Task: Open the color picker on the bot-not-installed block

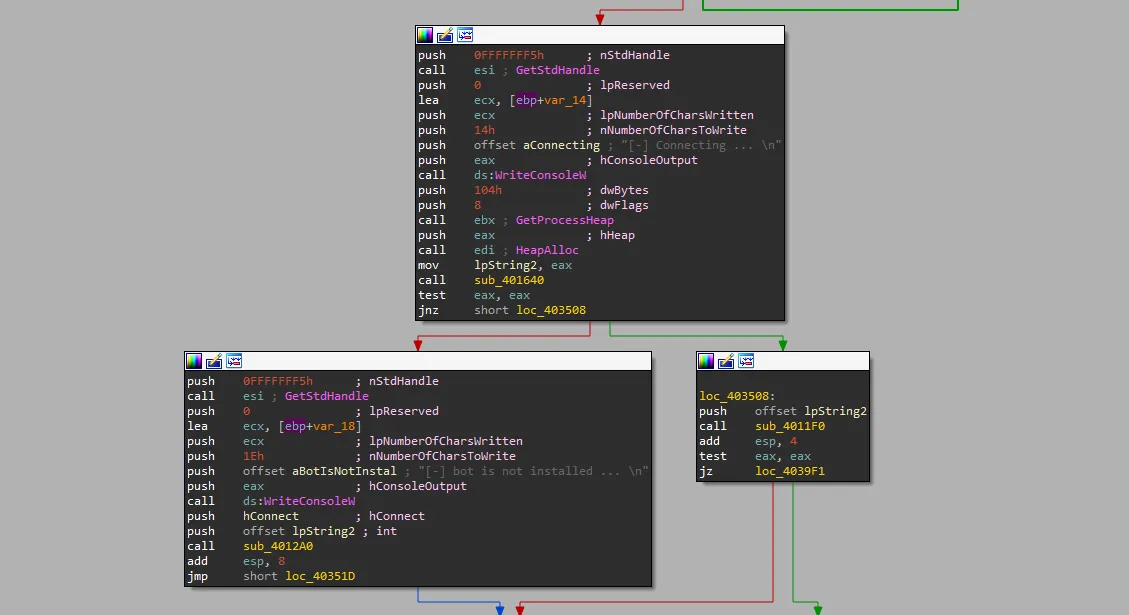Action: click(x=194, y=361)
